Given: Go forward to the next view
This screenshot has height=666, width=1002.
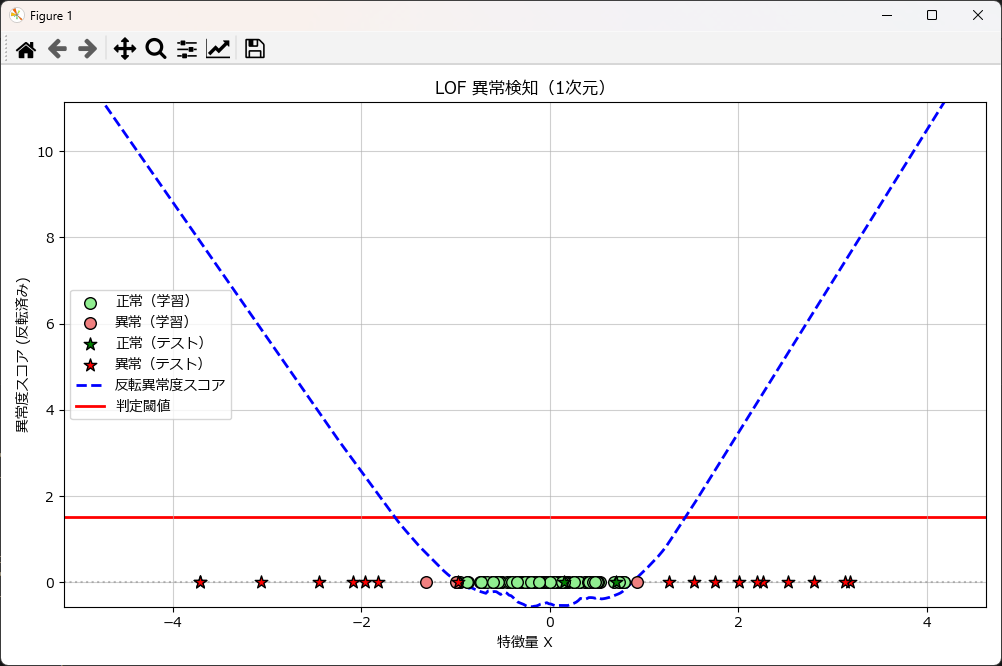Looking at the screenshot, I should (x=88, y=49).
